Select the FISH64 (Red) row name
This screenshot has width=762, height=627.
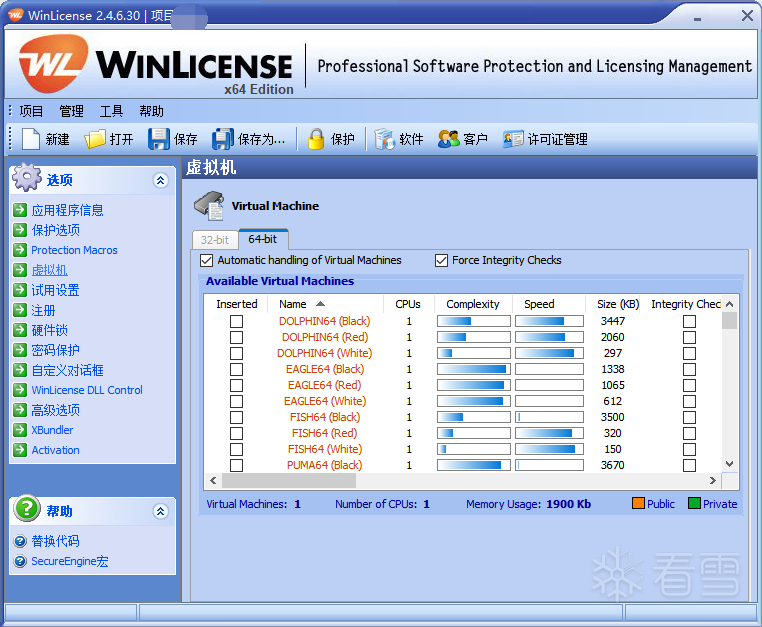point(325,433)
